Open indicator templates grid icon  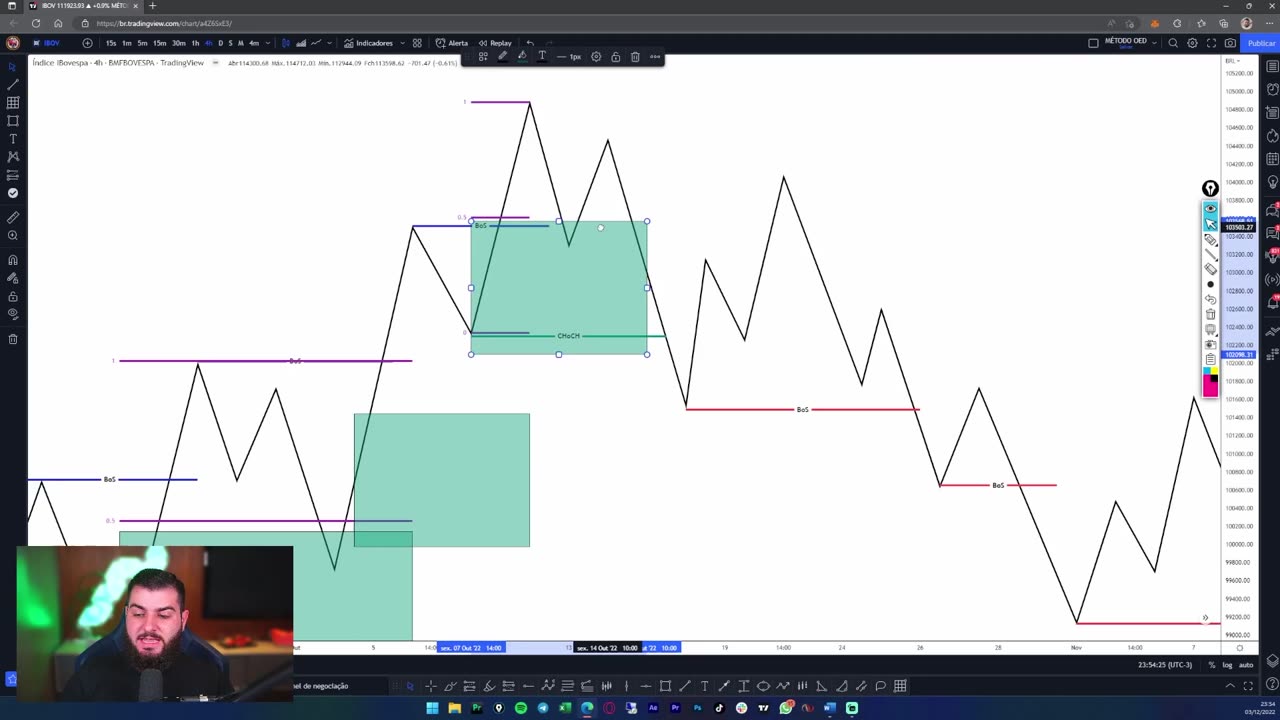[x=417, y=43]
